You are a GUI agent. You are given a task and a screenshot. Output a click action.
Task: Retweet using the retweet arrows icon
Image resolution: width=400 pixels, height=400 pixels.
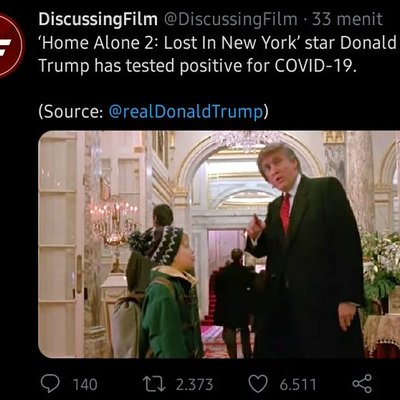pos(154,384)
